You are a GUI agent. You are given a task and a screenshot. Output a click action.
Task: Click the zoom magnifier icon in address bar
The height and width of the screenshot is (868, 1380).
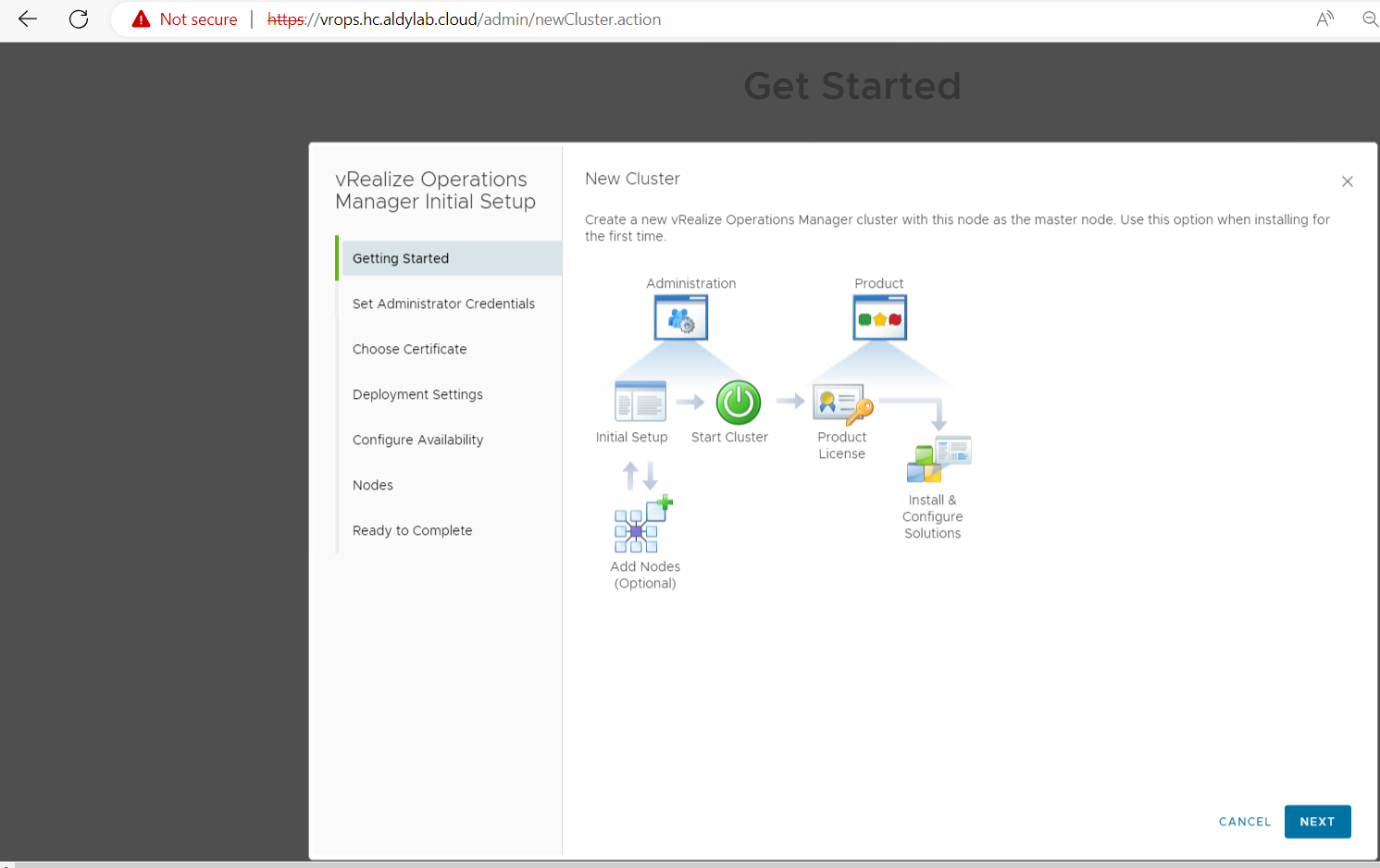pyautogui.click(x=1369, y=19)
